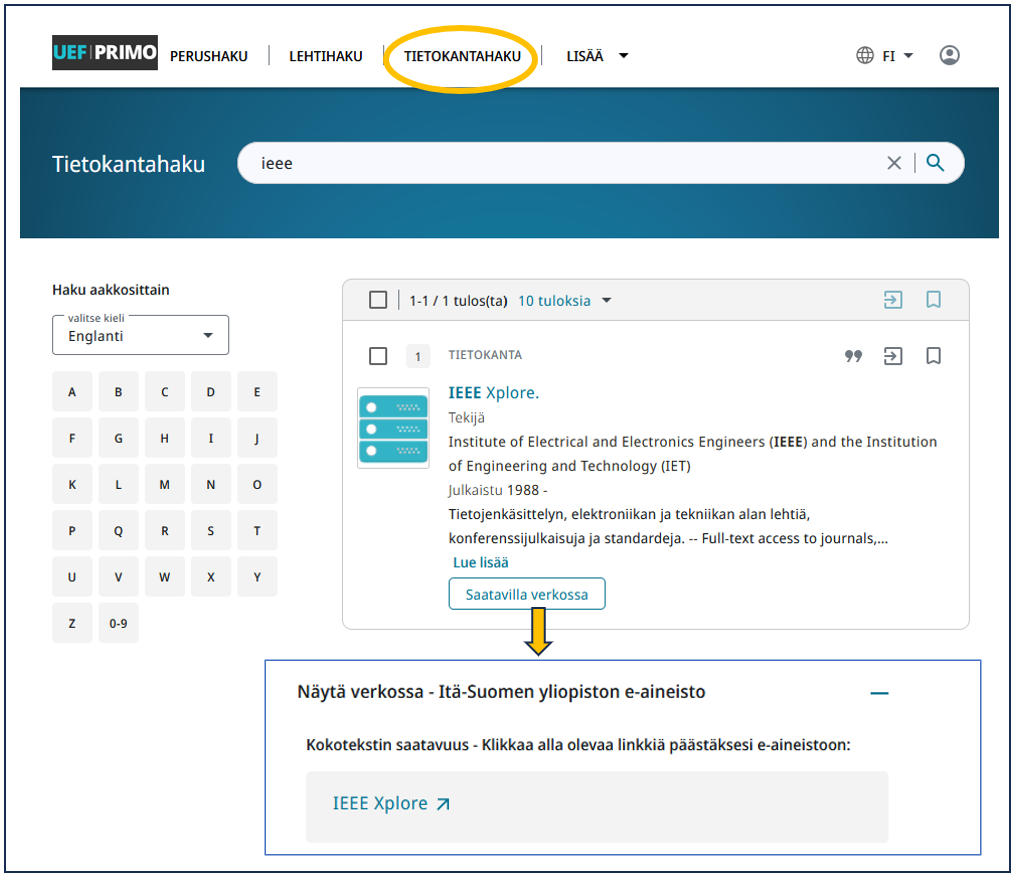
Task: Save all results bookmark icon in header
Action: [x=933, y=299]
